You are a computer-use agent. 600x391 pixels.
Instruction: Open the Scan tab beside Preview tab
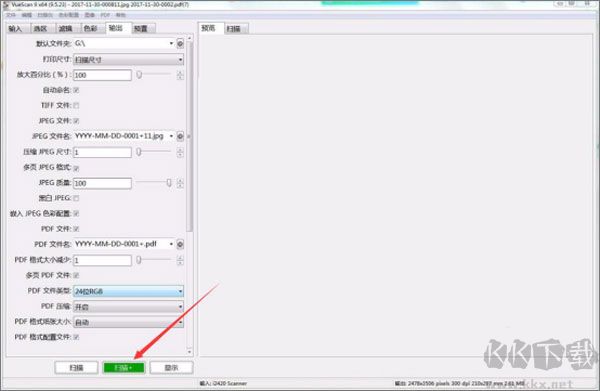point(234,29)
